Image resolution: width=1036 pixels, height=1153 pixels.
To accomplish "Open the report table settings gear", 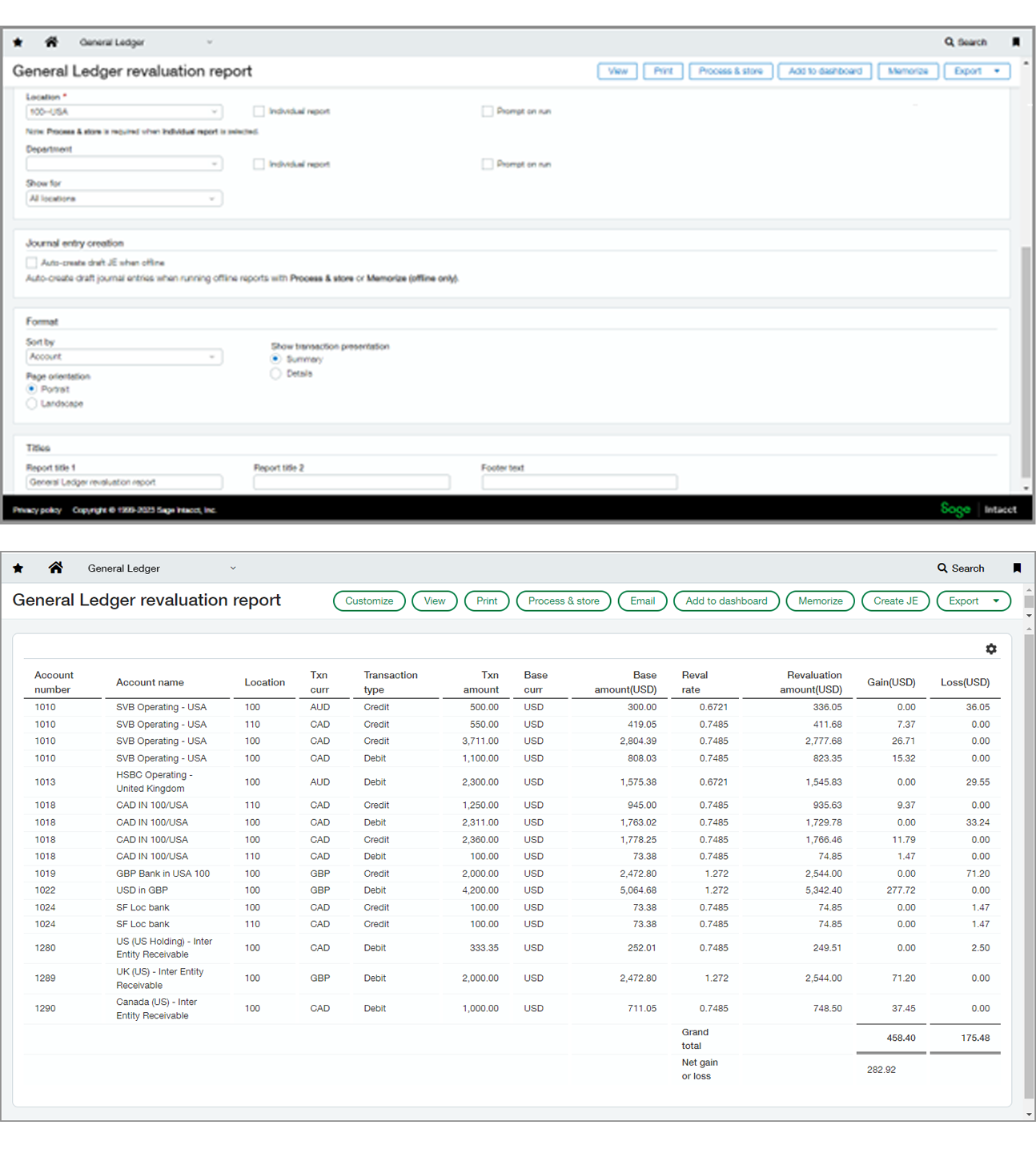I will point(991,649).
